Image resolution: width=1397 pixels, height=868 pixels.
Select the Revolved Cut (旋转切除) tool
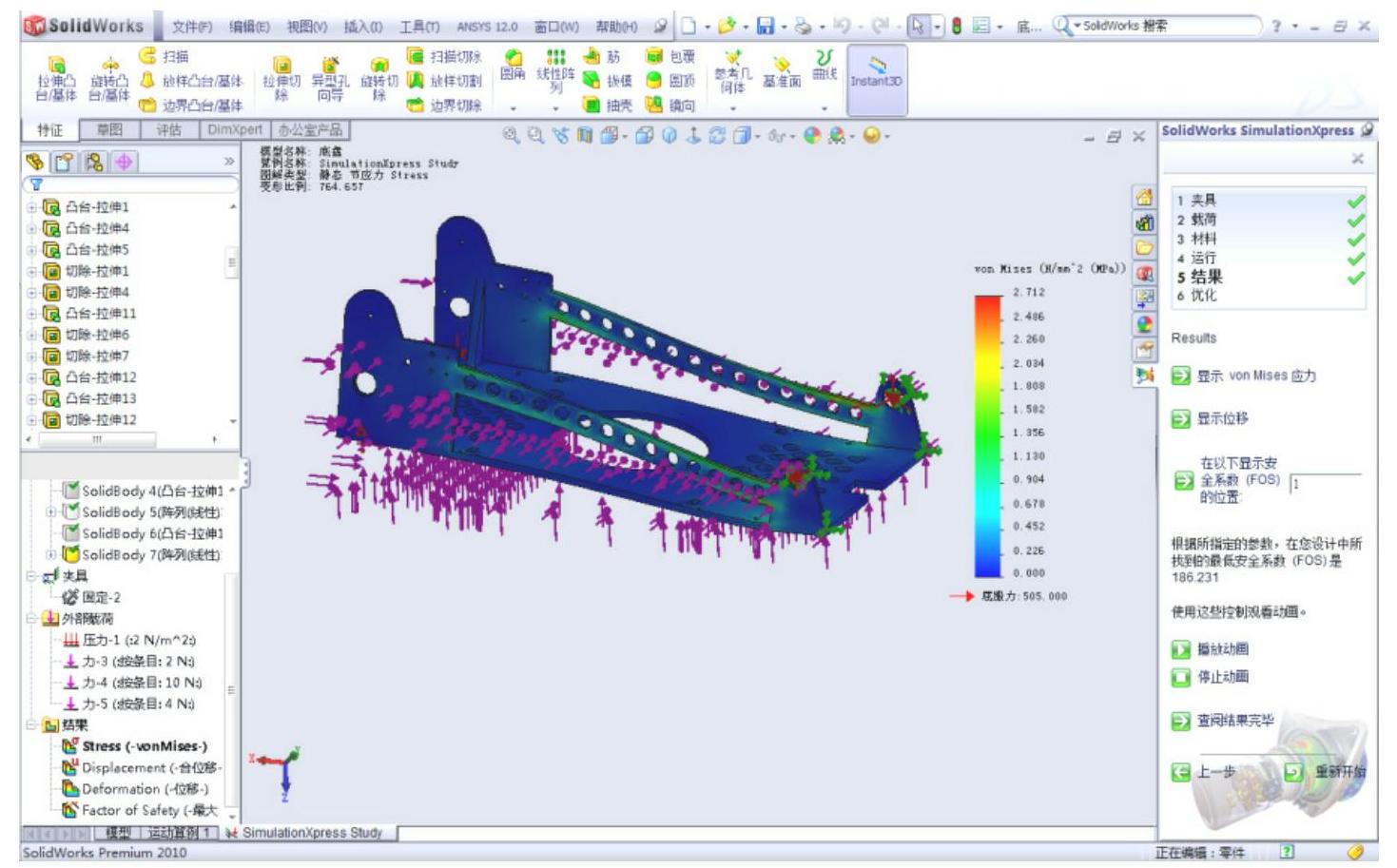(x=378, y=79)
